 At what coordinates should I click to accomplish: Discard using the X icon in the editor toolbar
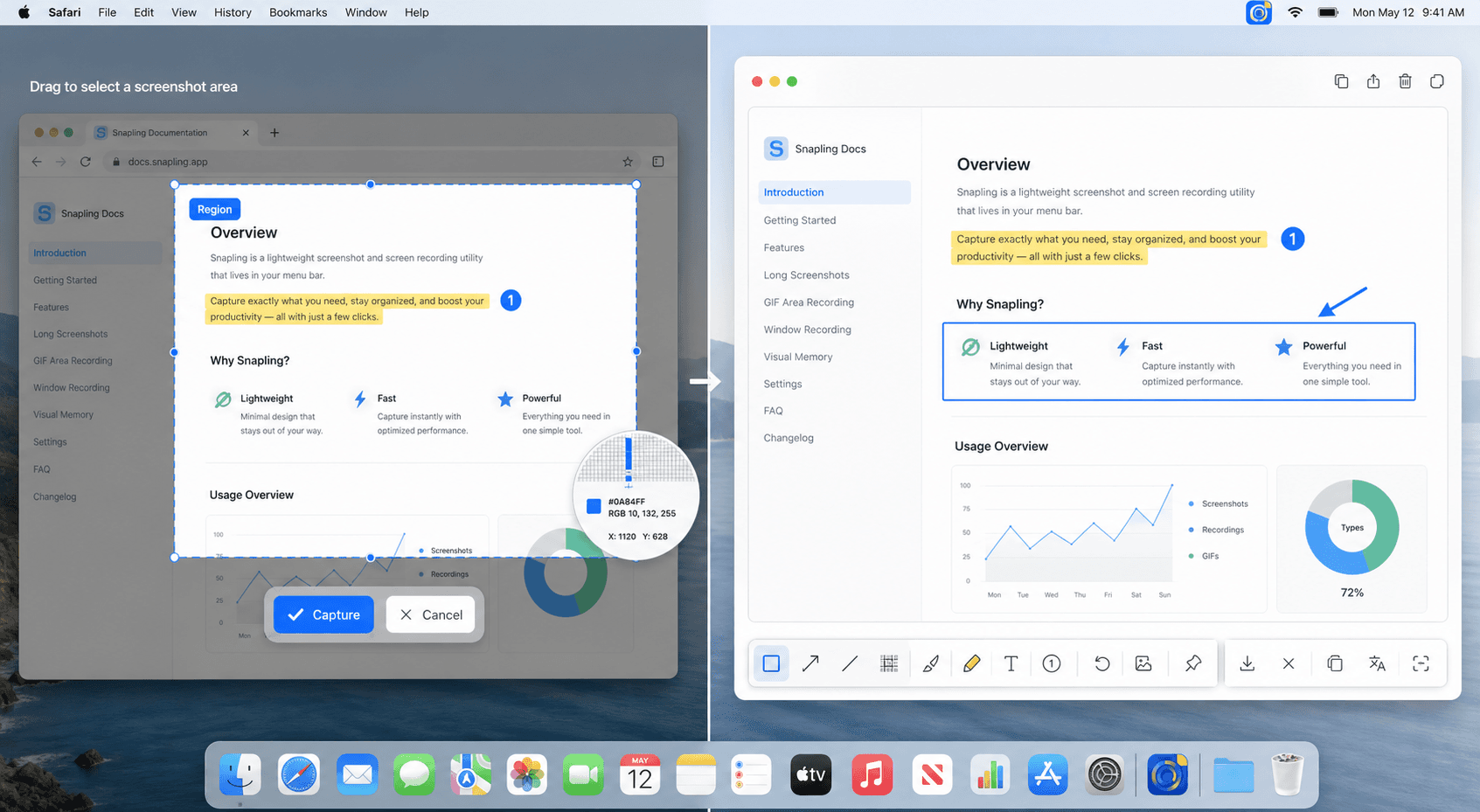point(1289,663)
